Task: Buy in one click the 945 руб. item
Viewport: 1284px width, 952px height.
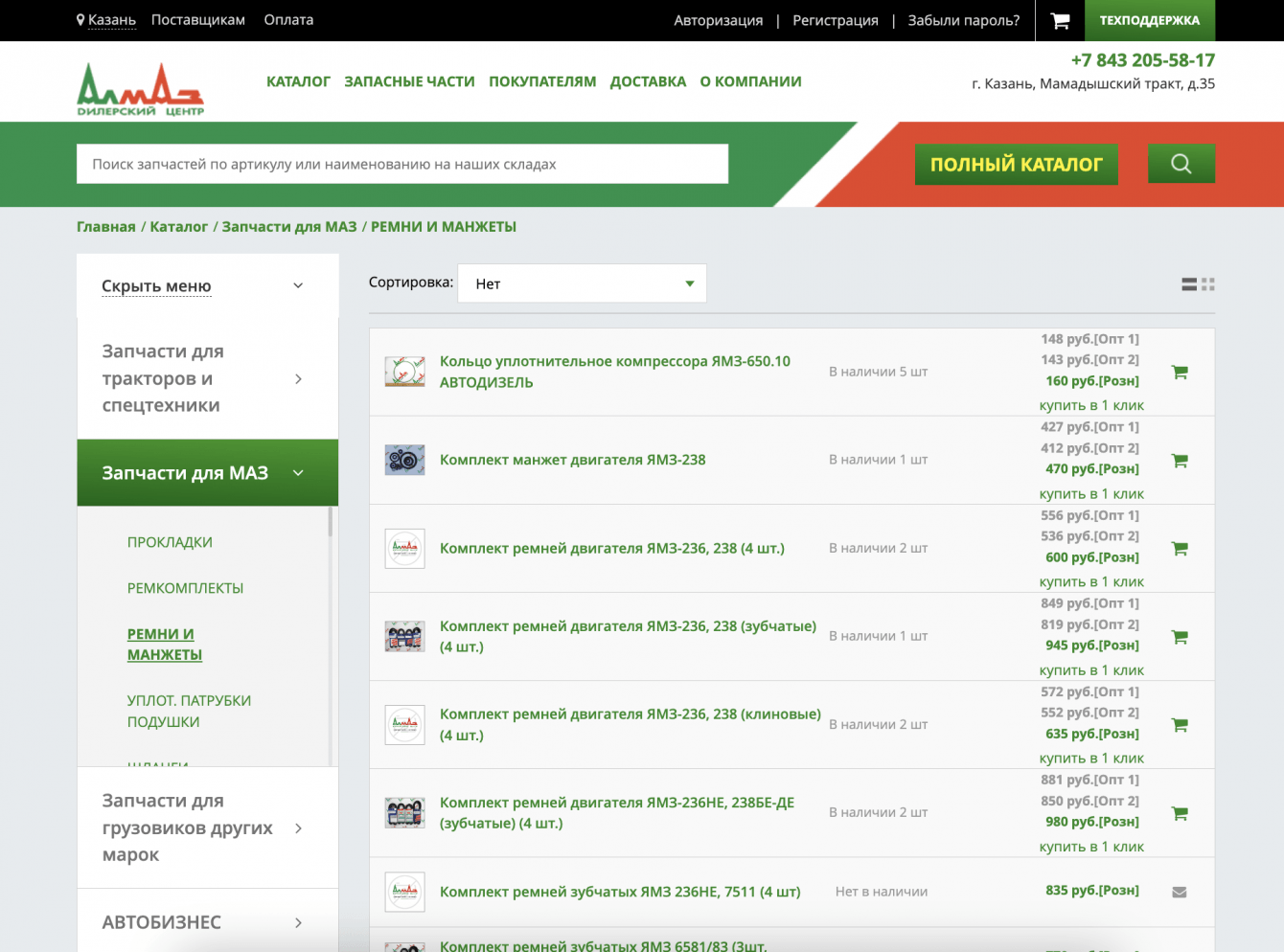Action: pyautogui.click(x=1091, y=669)
